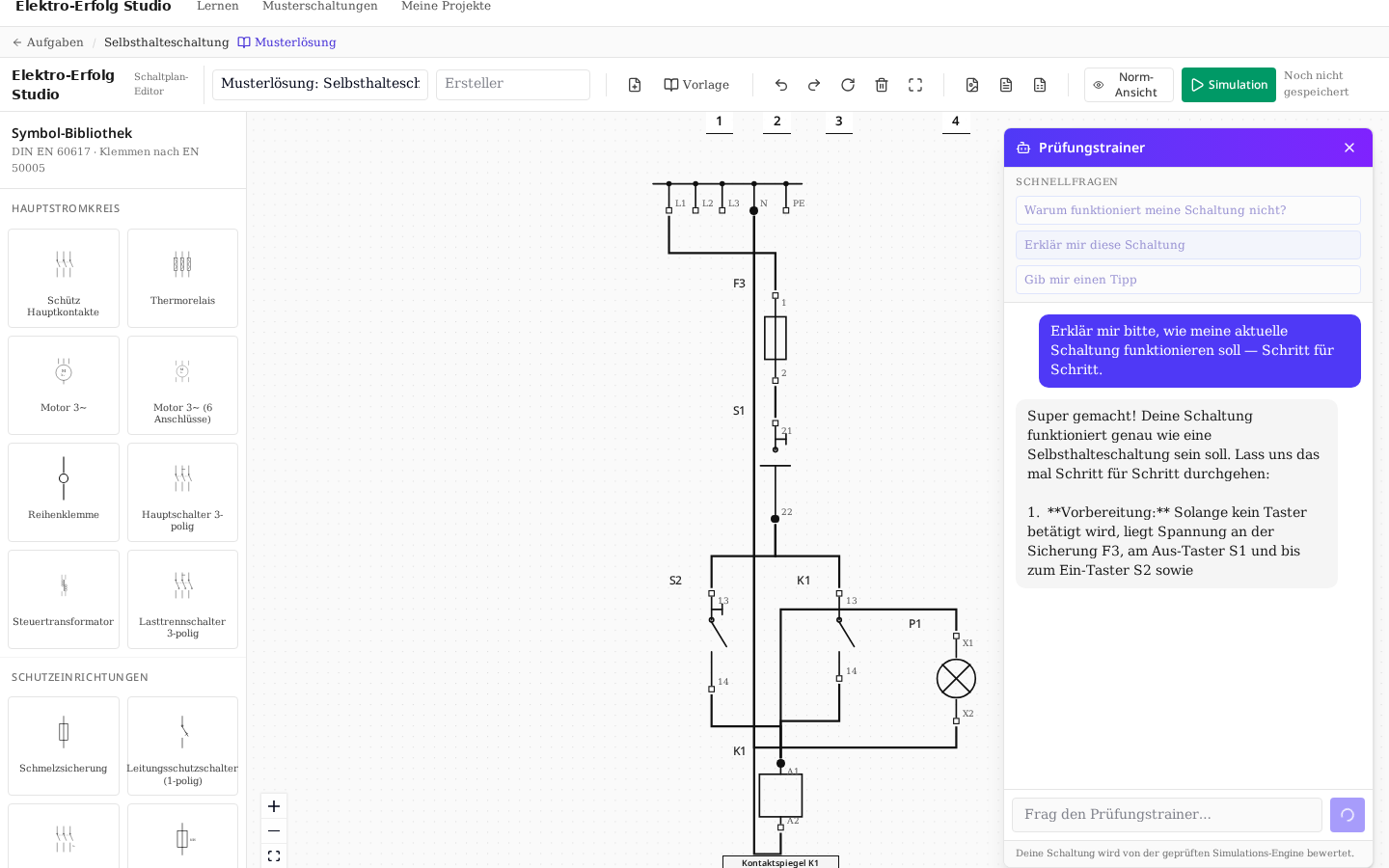Zoom out on the canvas
Viewport: 1389px width, 868px height.
coord(274,831)
